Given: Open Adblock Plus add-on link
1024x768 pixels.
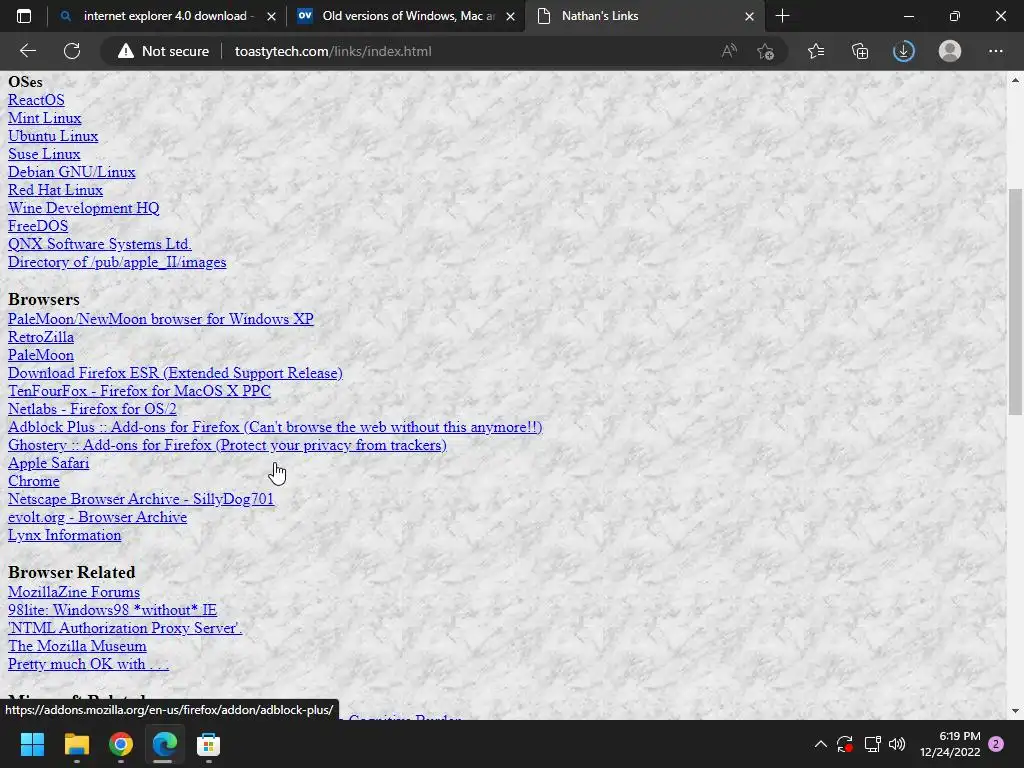Looking at the screenshot, I should tap(275, 427).
